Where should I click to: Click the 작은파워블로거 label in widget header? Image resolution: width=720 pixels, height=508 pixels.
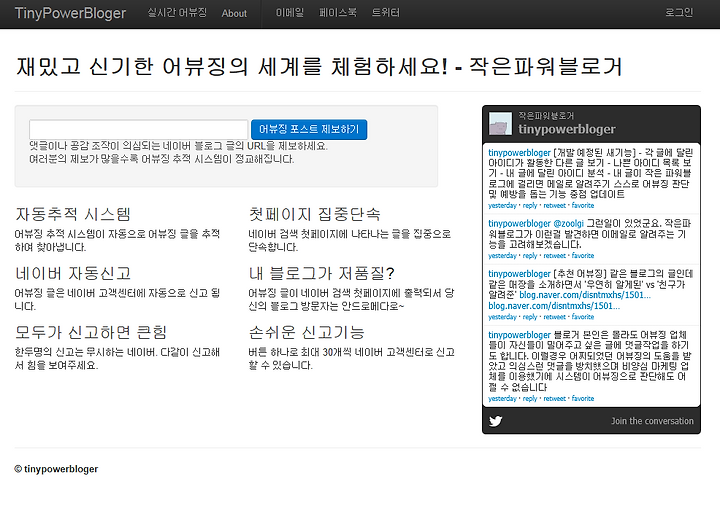[x=546, y=115]
